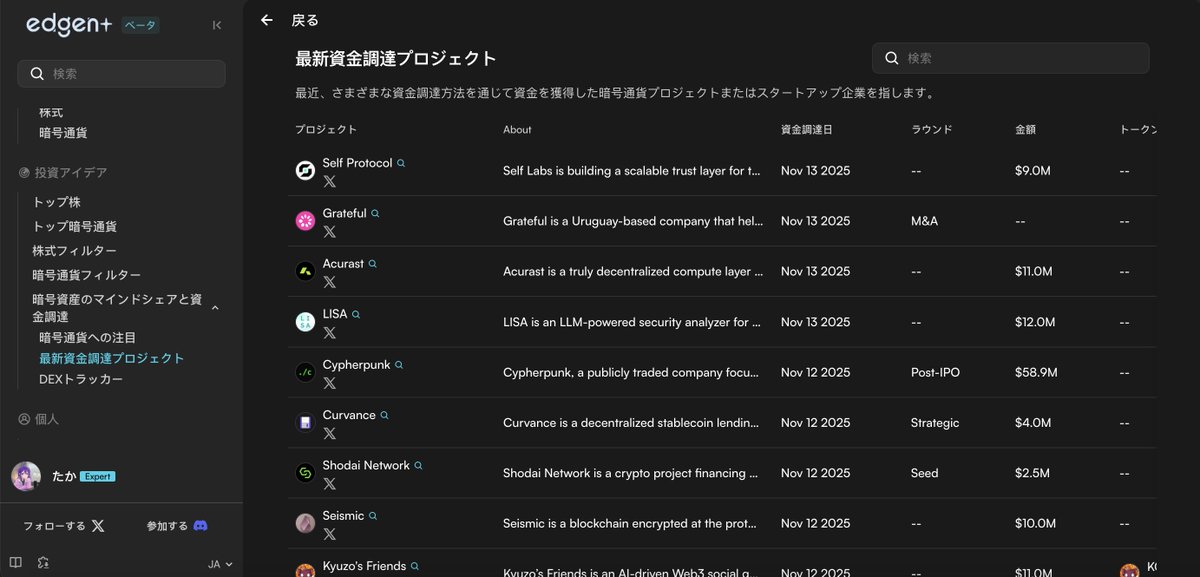
Task: Open Self Protocol project name link
Action: coord(357,163)
